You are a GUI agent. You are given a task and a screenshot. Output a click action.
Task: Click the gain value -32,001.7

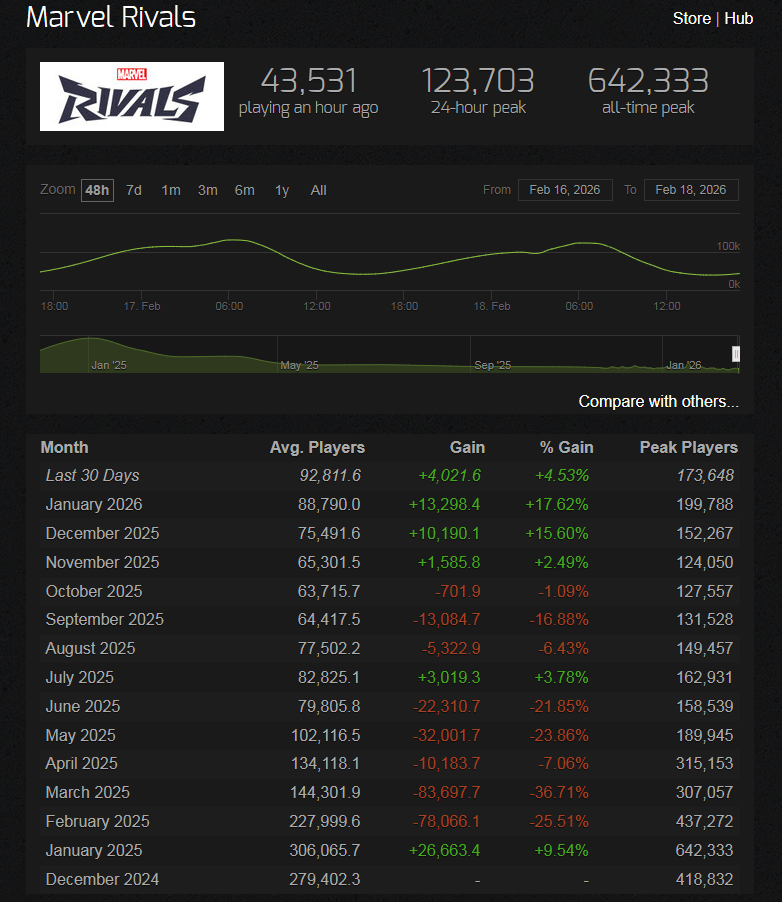(x=447, y=735)
